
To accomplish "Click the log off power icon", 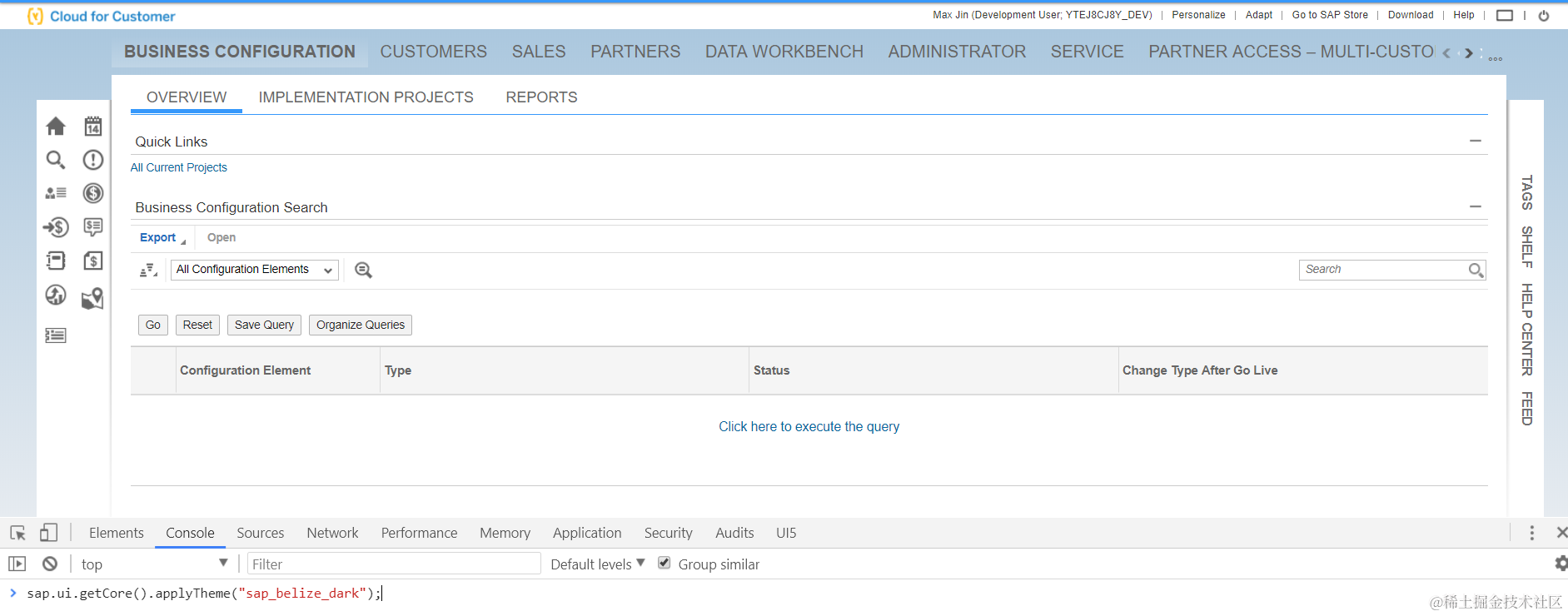I will point(1544,15).
